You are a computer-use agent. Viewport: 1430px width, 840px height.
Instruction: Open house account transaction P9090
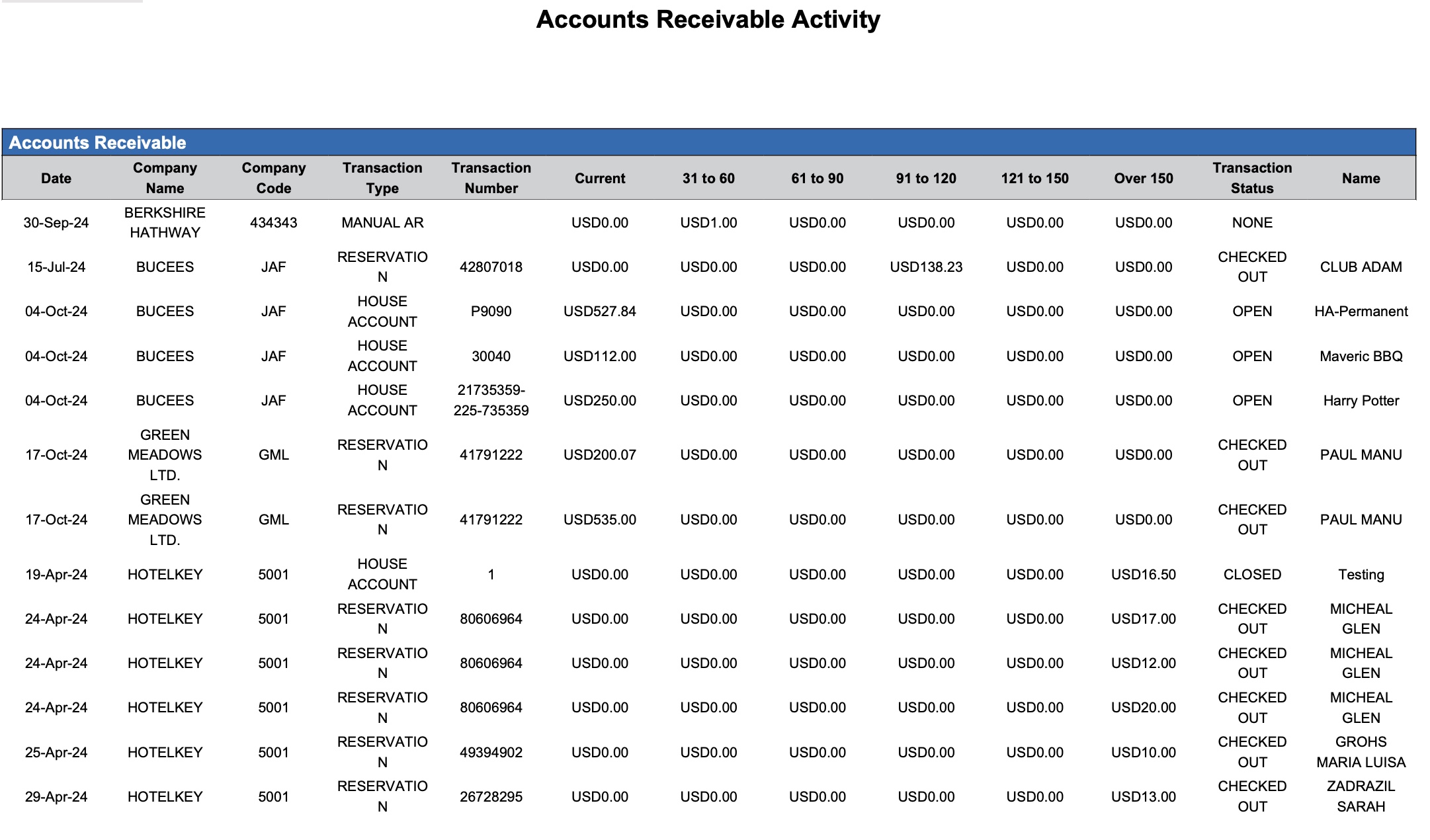point(491,311)
